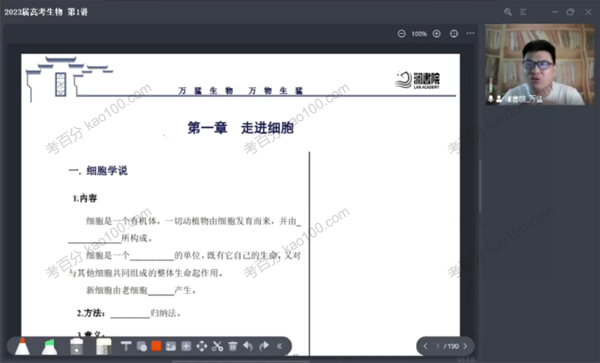Redo the annotation
The height and width of the screenshot is (363, 600).
pos(264,347)
